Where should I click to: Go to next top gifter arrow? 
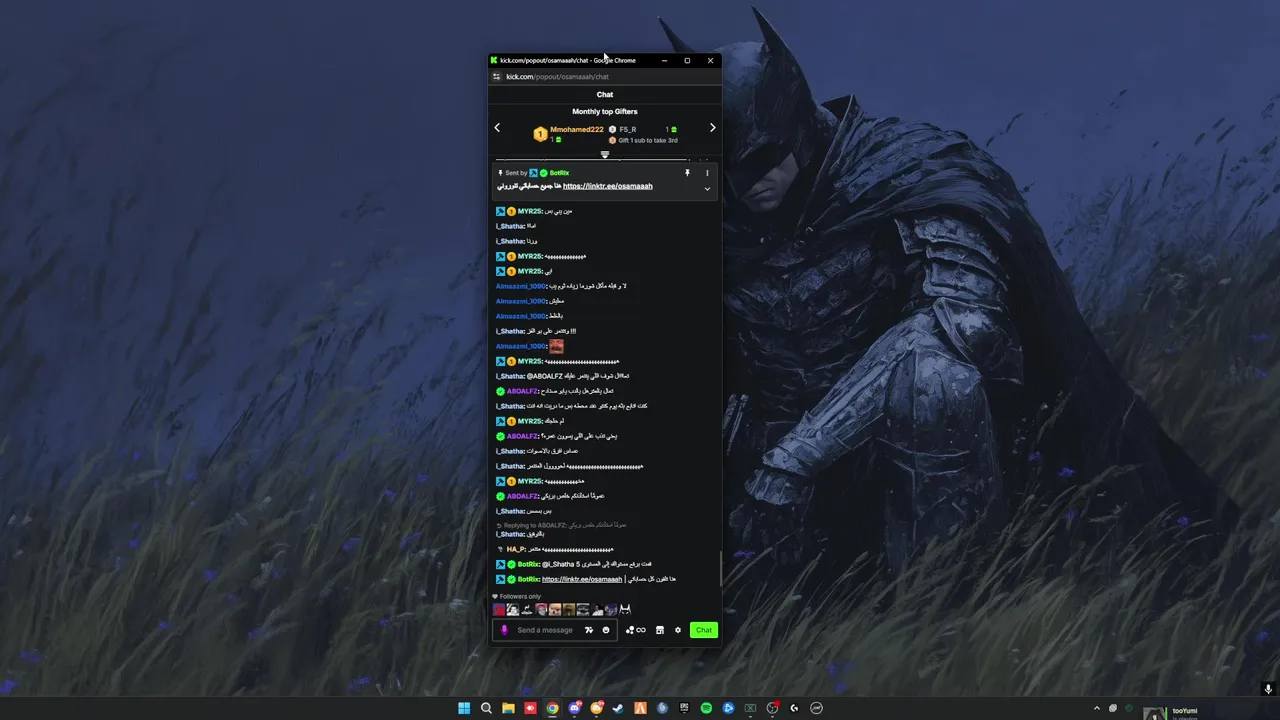tap(712, 128)
